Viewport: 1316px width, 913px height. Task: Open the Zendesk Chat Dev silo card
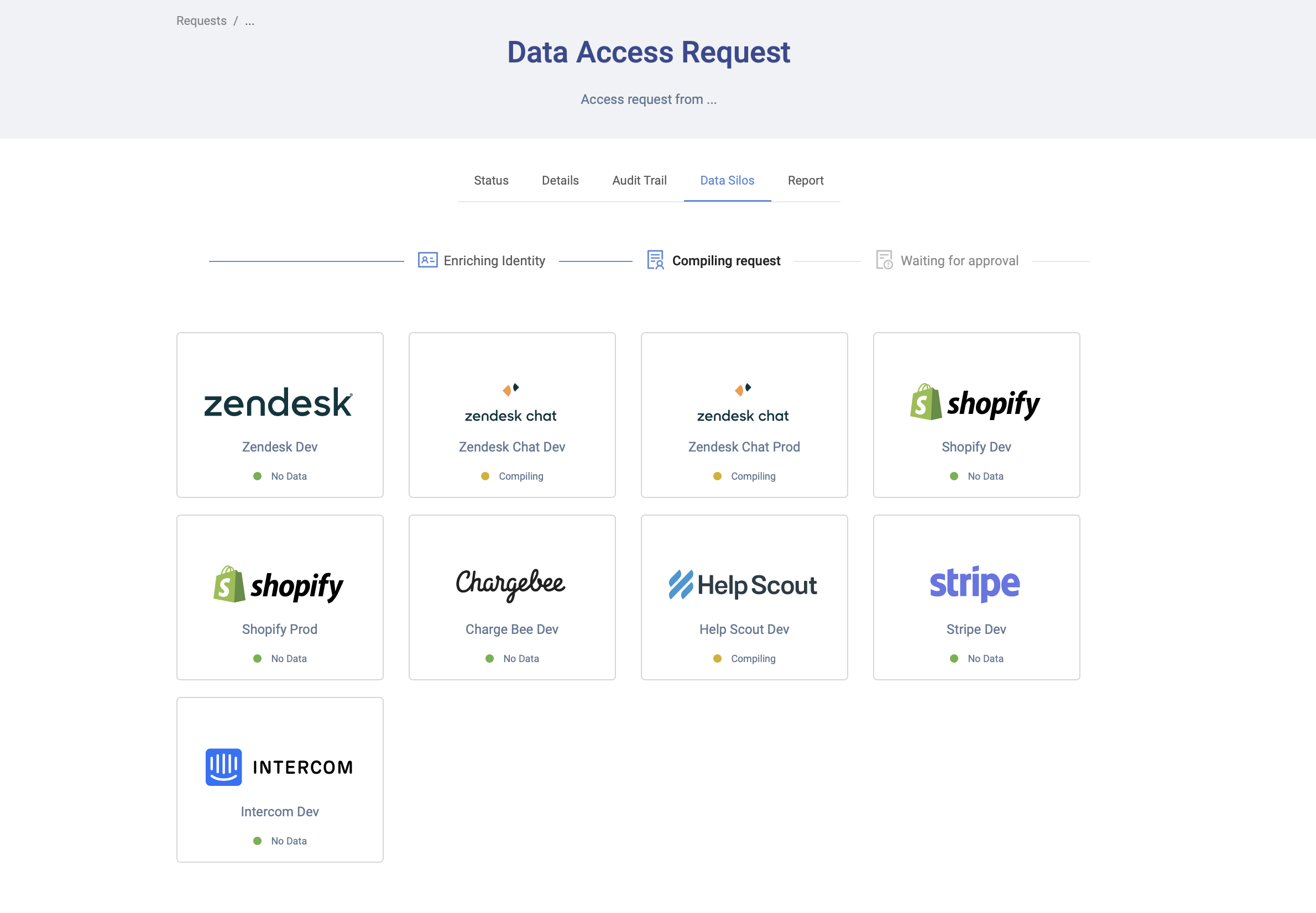[511, 414]
